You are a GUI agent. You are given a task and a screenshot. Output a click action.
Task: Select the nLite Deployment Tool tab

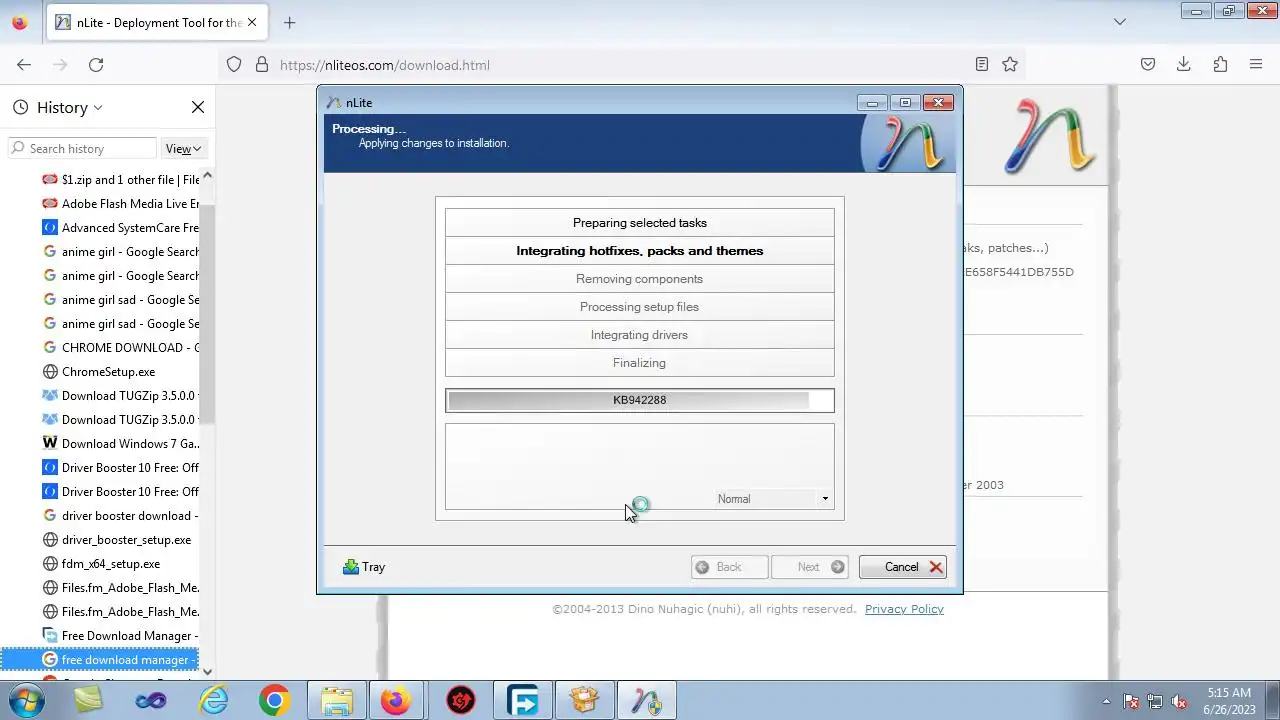[x=157, y=22]
